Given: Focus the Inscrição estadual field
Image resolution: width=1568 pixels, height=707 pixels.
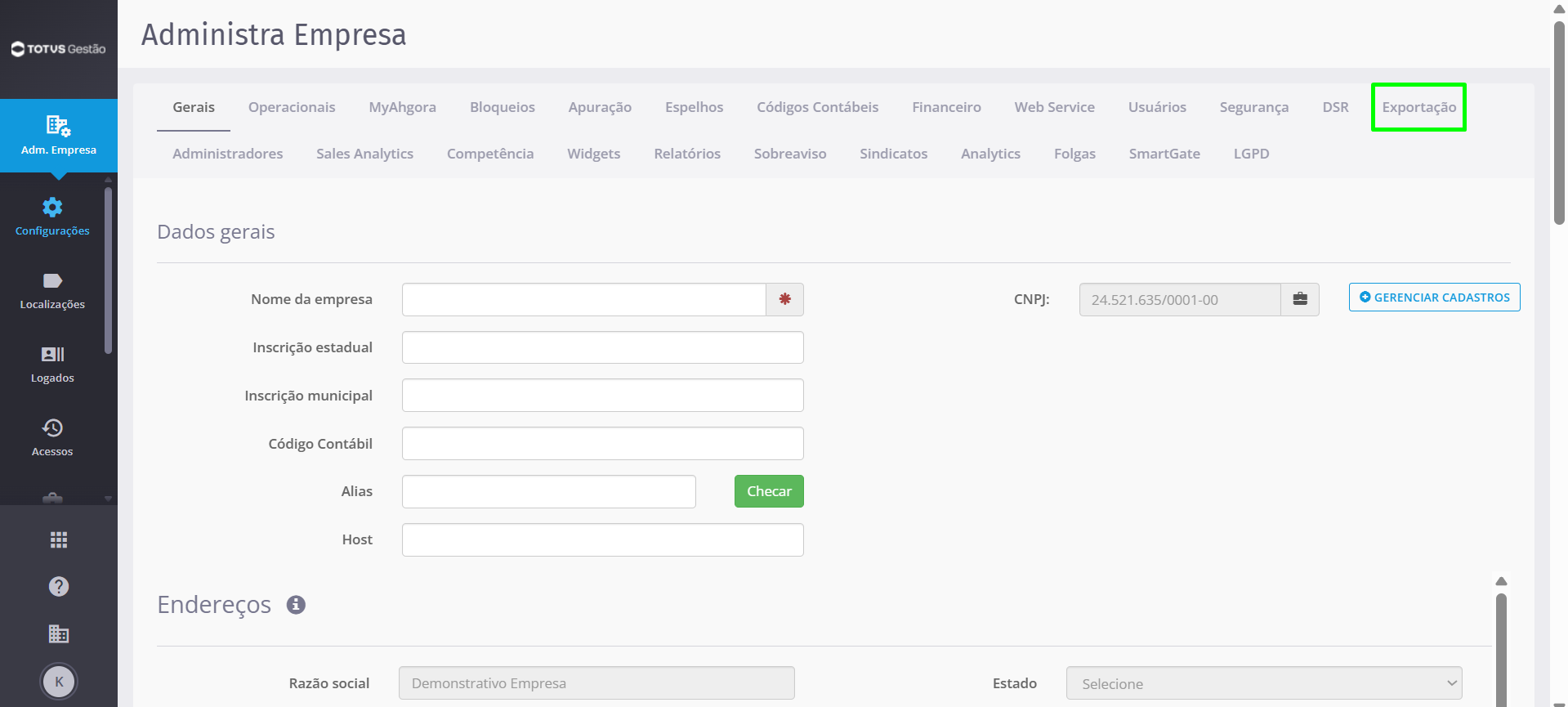Looking at the screenshot, I should click(603, 347).
